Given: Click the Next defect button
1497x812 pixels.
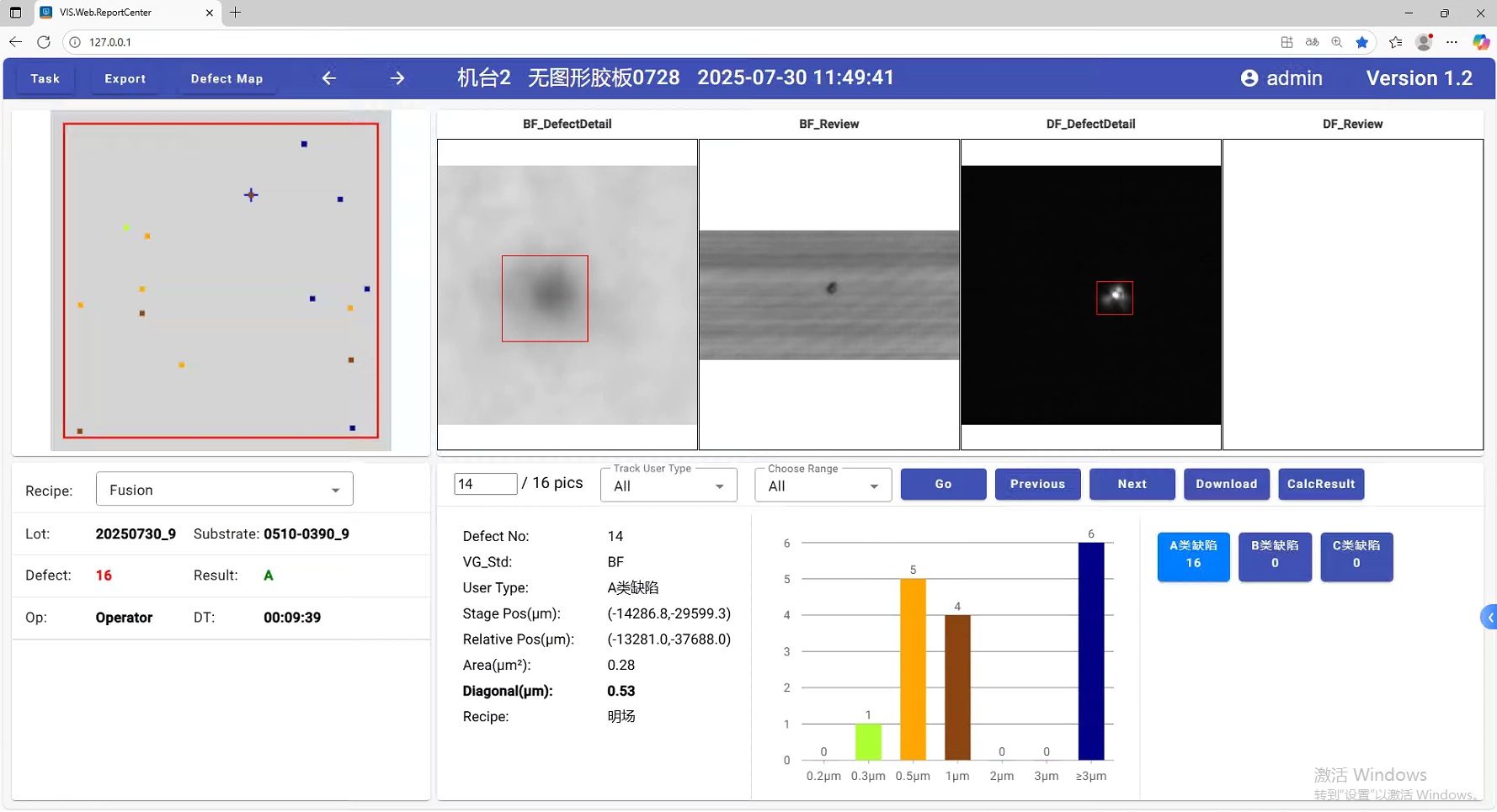Looking at the screenshot, I should point(1132,484).
